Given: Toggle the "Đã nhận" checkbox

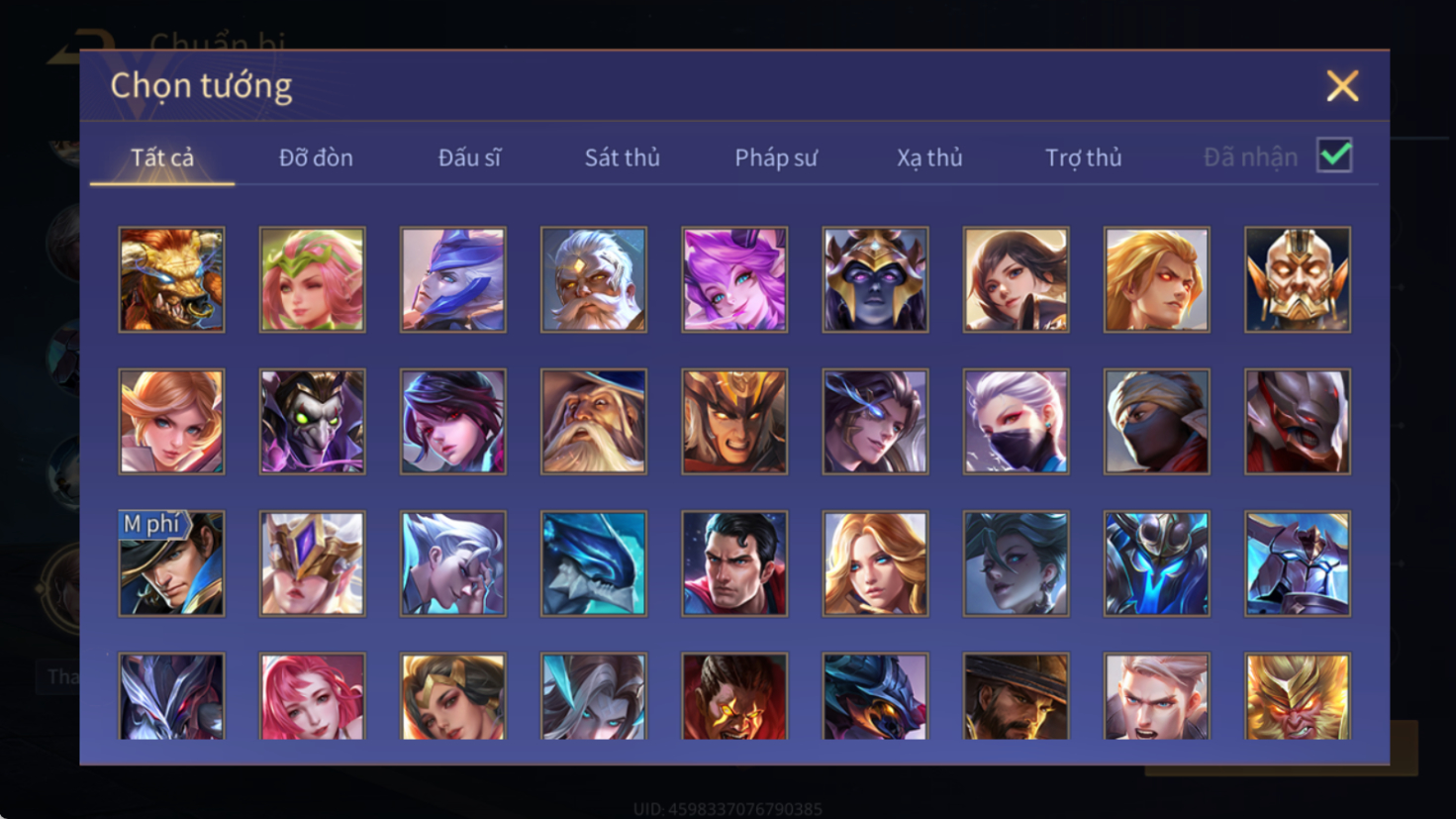Looking at the screenshot, I should coord(1334,155).
